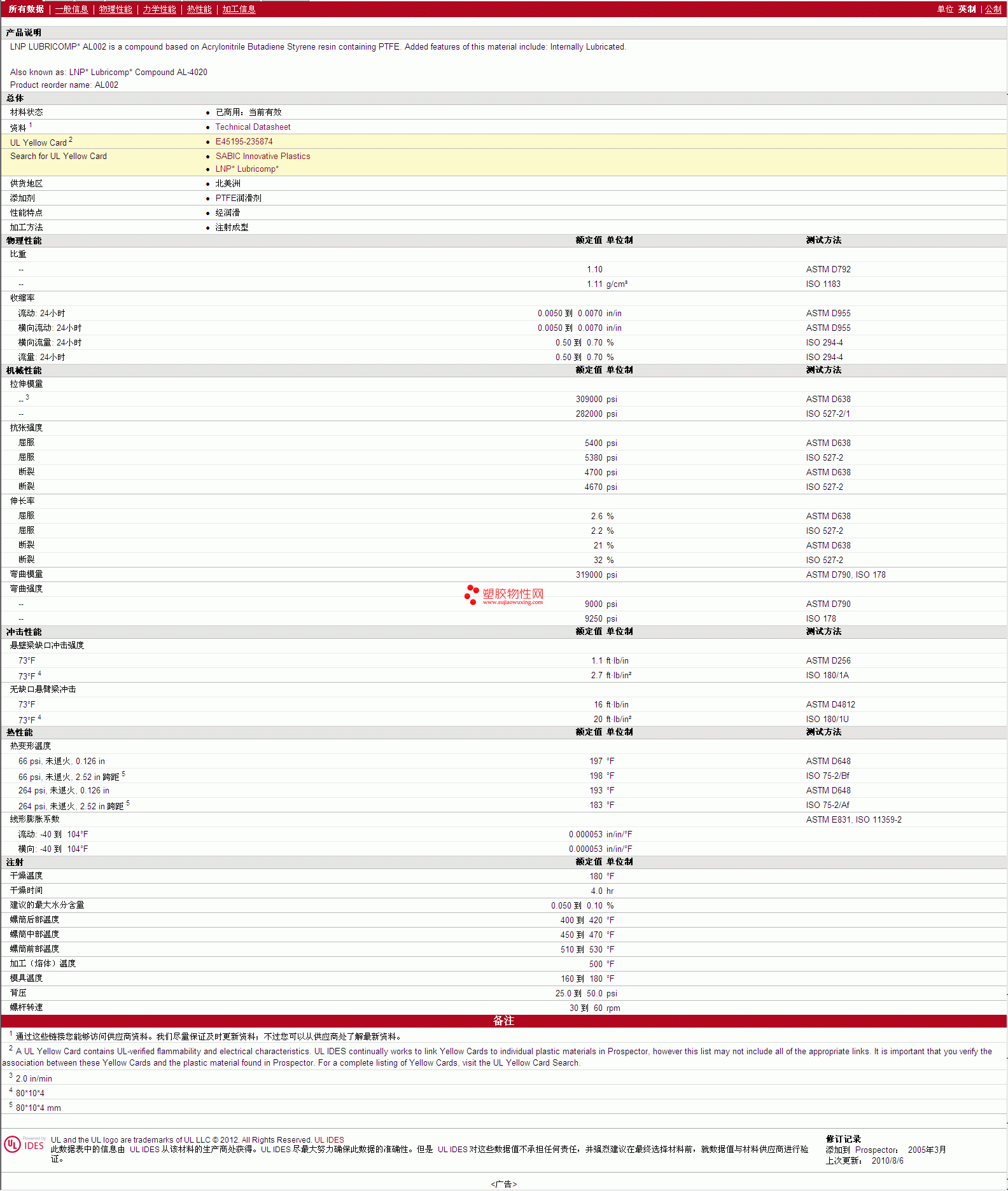Select 英制 units
Viewport: 1008px width, 1191px height.
point(967,9)
